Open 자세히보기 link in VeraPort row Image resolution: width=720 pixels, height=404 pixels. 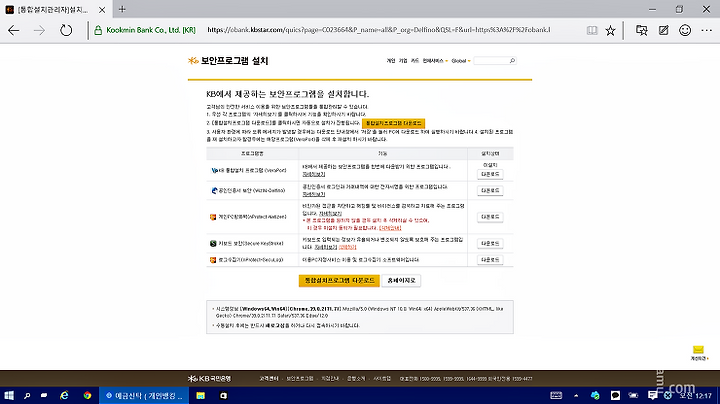[x=314, y=174]
